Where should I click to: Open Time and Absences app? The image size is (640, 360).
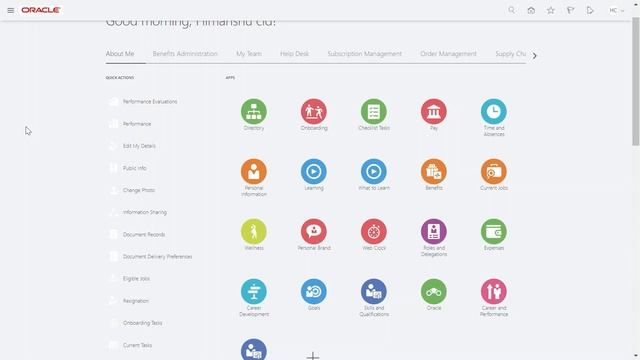[494, 111]
